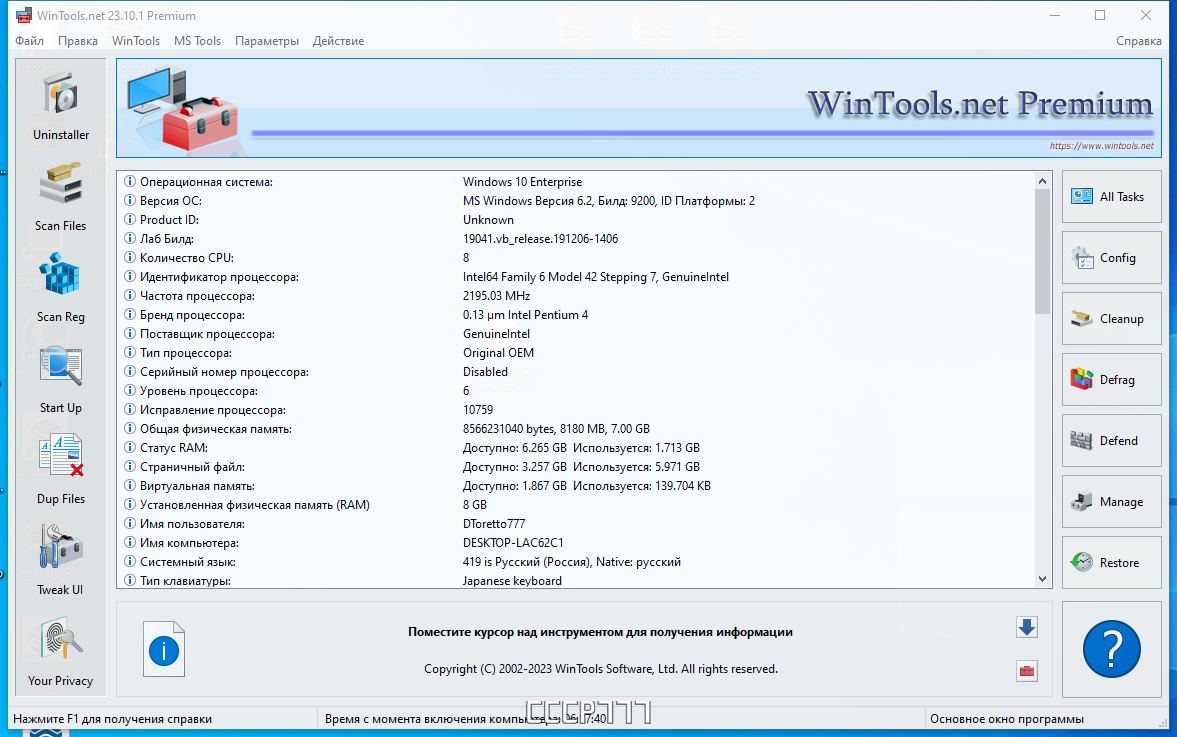
Task: Click info icon beside Операционная система
Action: coord(130,182)
